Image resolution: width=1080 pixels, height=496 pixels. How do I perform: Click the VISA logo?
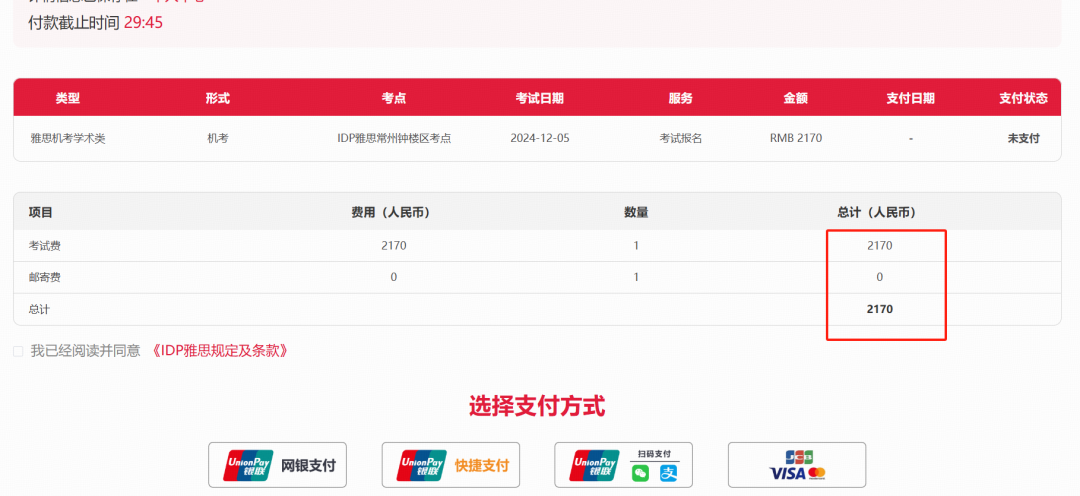pyautogui.click(x=788, y=473)
